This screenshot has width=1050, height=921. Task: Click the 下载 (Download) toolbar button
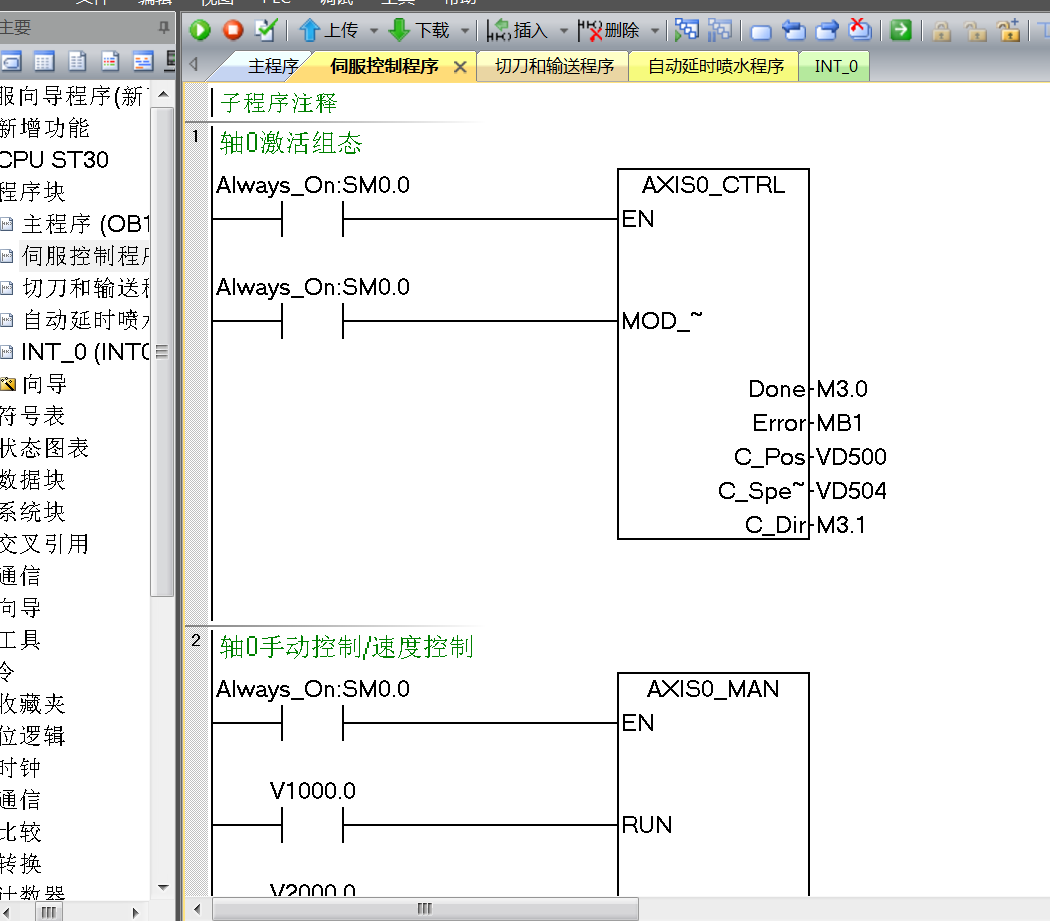[x=419, y=30]
